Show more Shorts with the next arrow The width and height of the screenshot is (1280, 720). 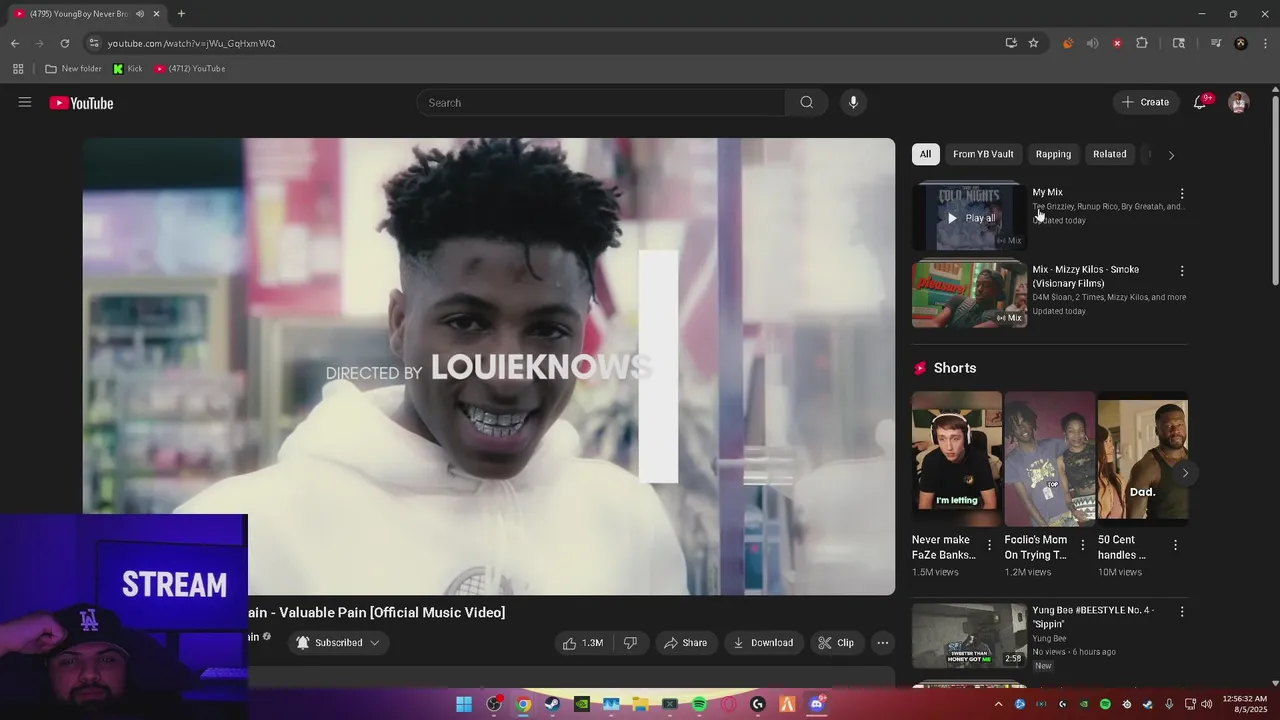tap(1185, 473)
